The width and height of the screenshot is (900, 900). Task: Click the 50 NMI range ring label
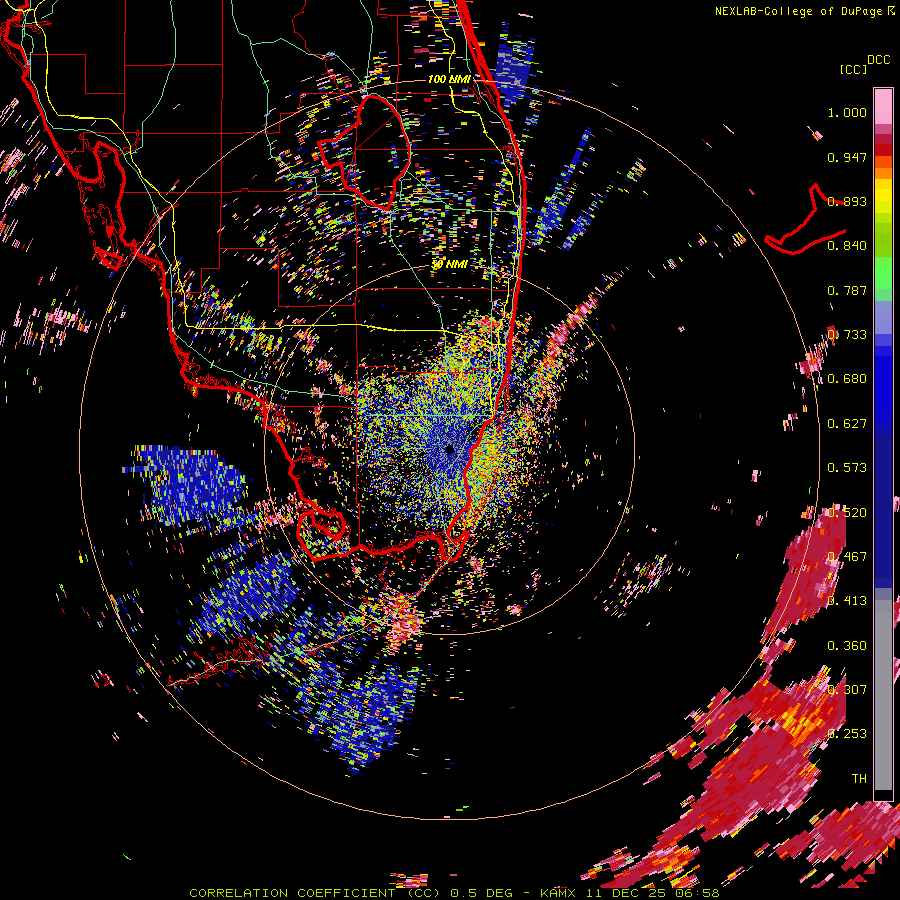pyautogui.click(x=449, y=264)
